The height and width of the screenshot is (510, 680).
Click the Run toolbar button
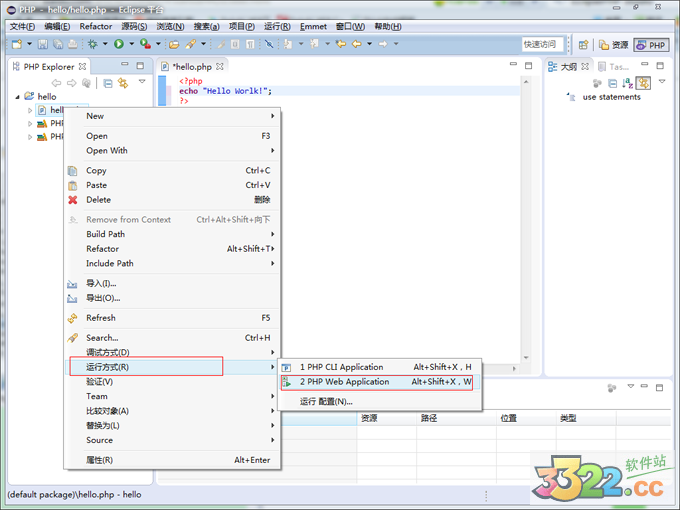[118, 44]
